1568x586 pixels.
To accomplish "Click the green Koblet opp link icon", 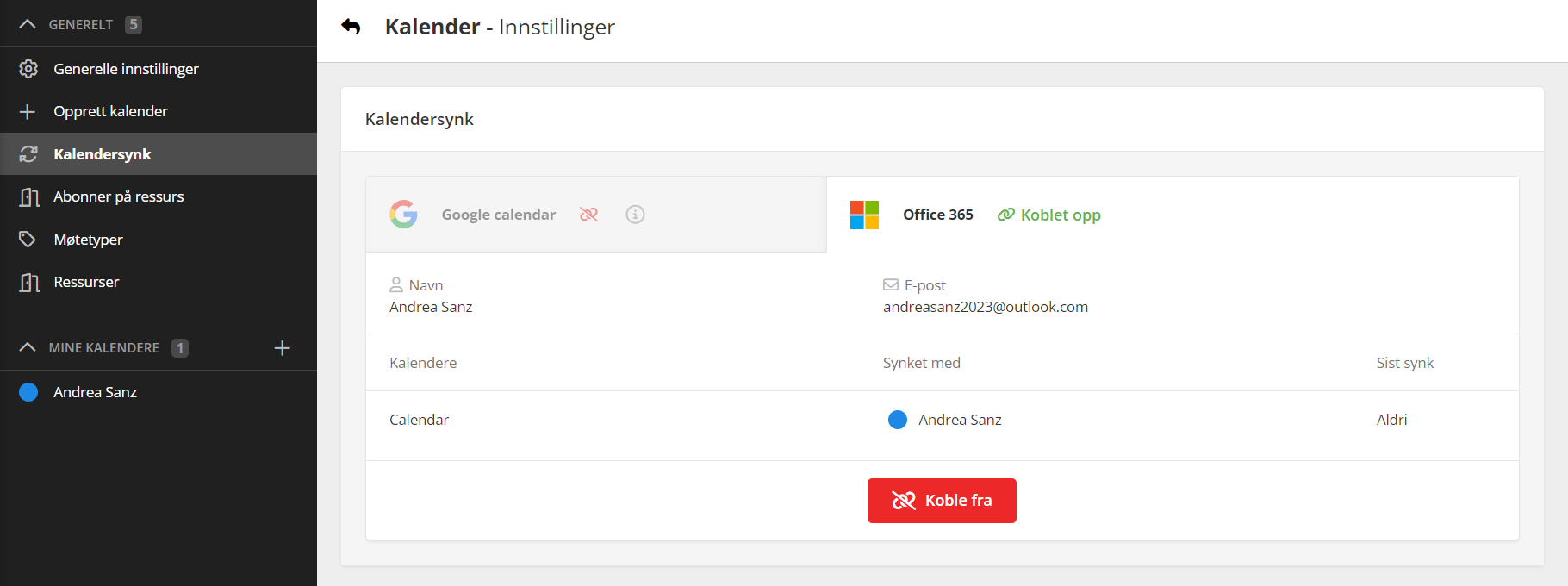I will click(x=1005, y=215).
